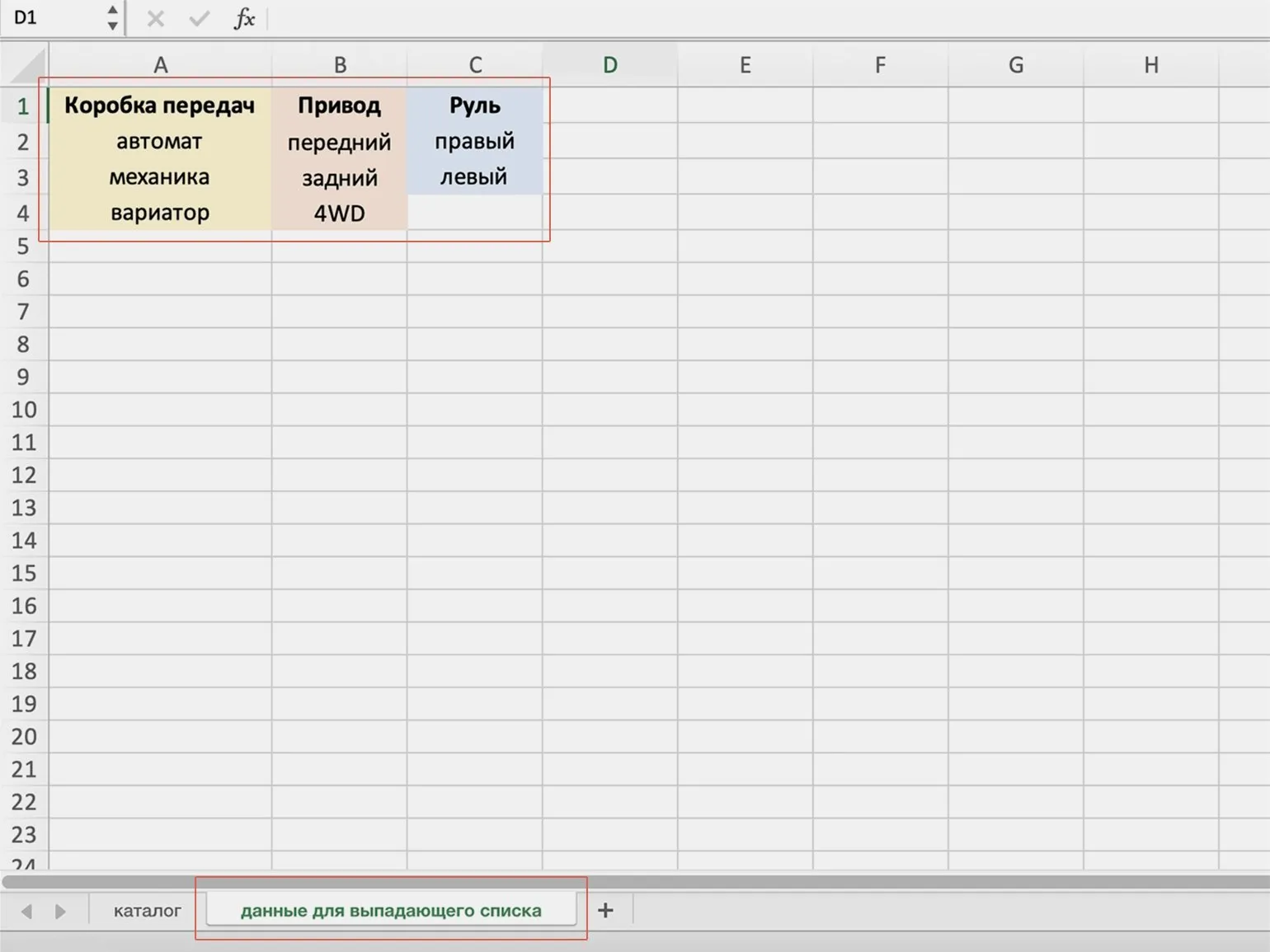Open the insert function fx button
Screen dimensions: 1270x952
(244, 18)
